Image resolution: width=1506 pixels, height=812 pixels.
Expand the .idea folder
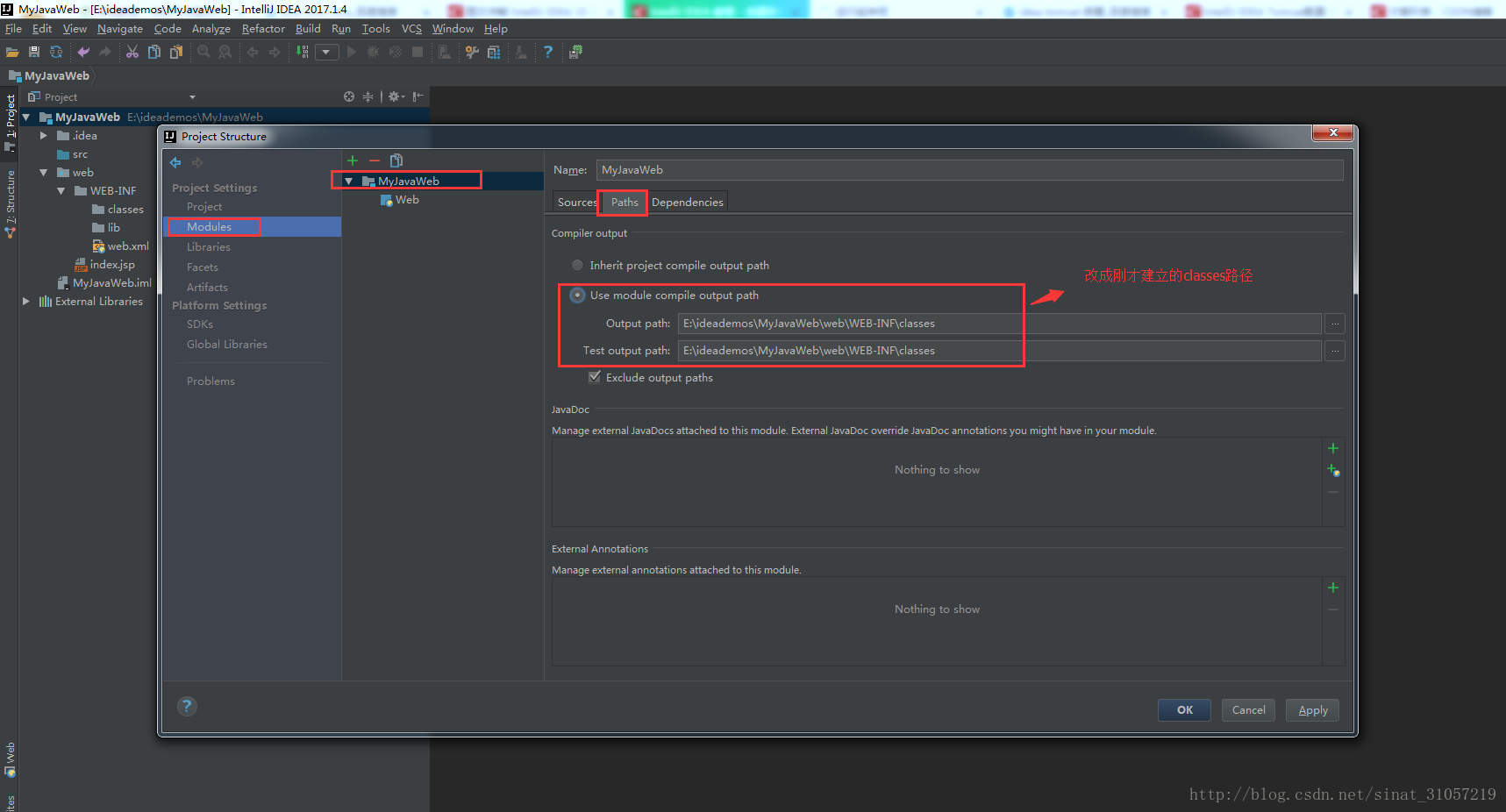[x=44, y=136]
